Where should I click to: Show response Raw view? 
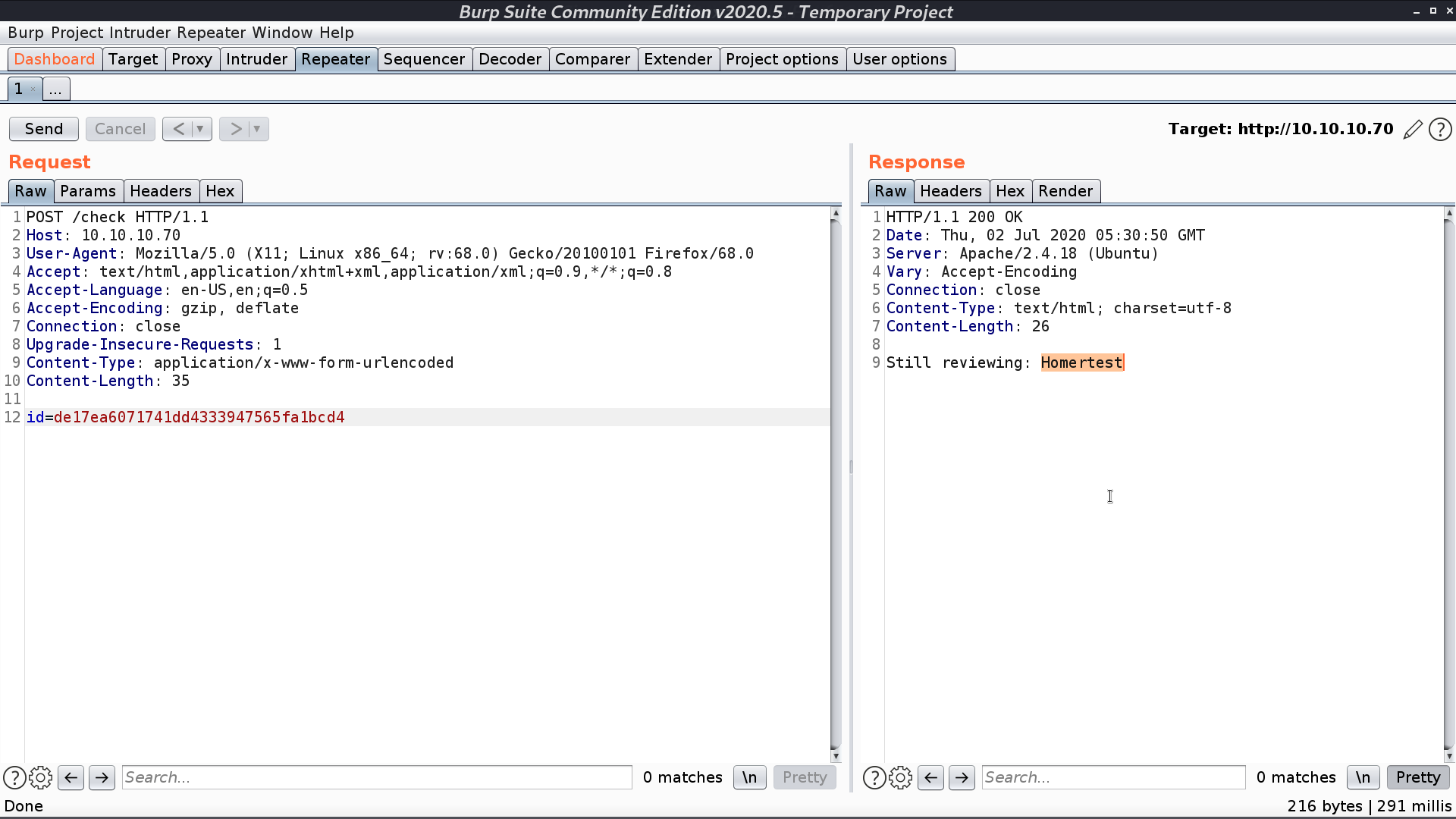[x=891, y=191]
